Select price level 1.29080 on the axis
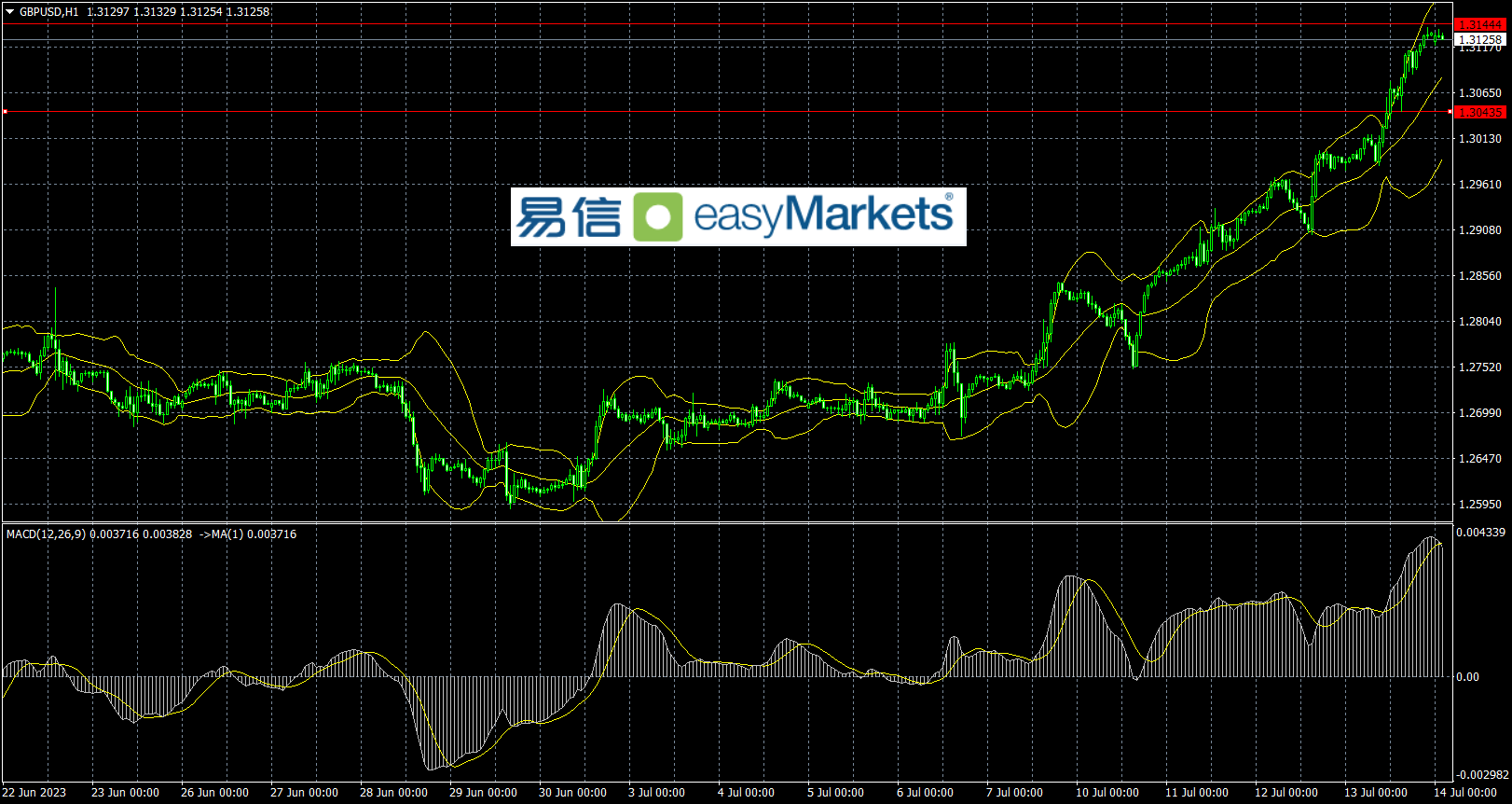The height and width of the screenshot is (804, 1512). click(x=1480, y=230)
